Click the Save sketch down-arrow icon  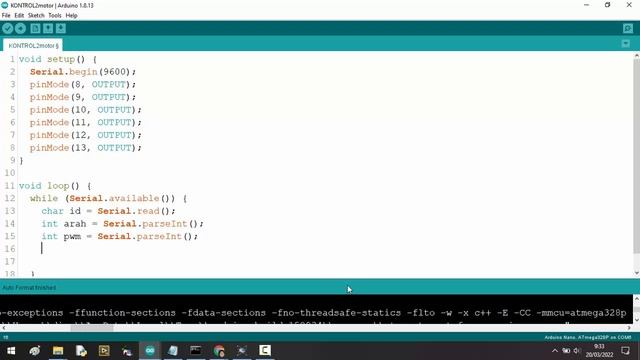61,29
